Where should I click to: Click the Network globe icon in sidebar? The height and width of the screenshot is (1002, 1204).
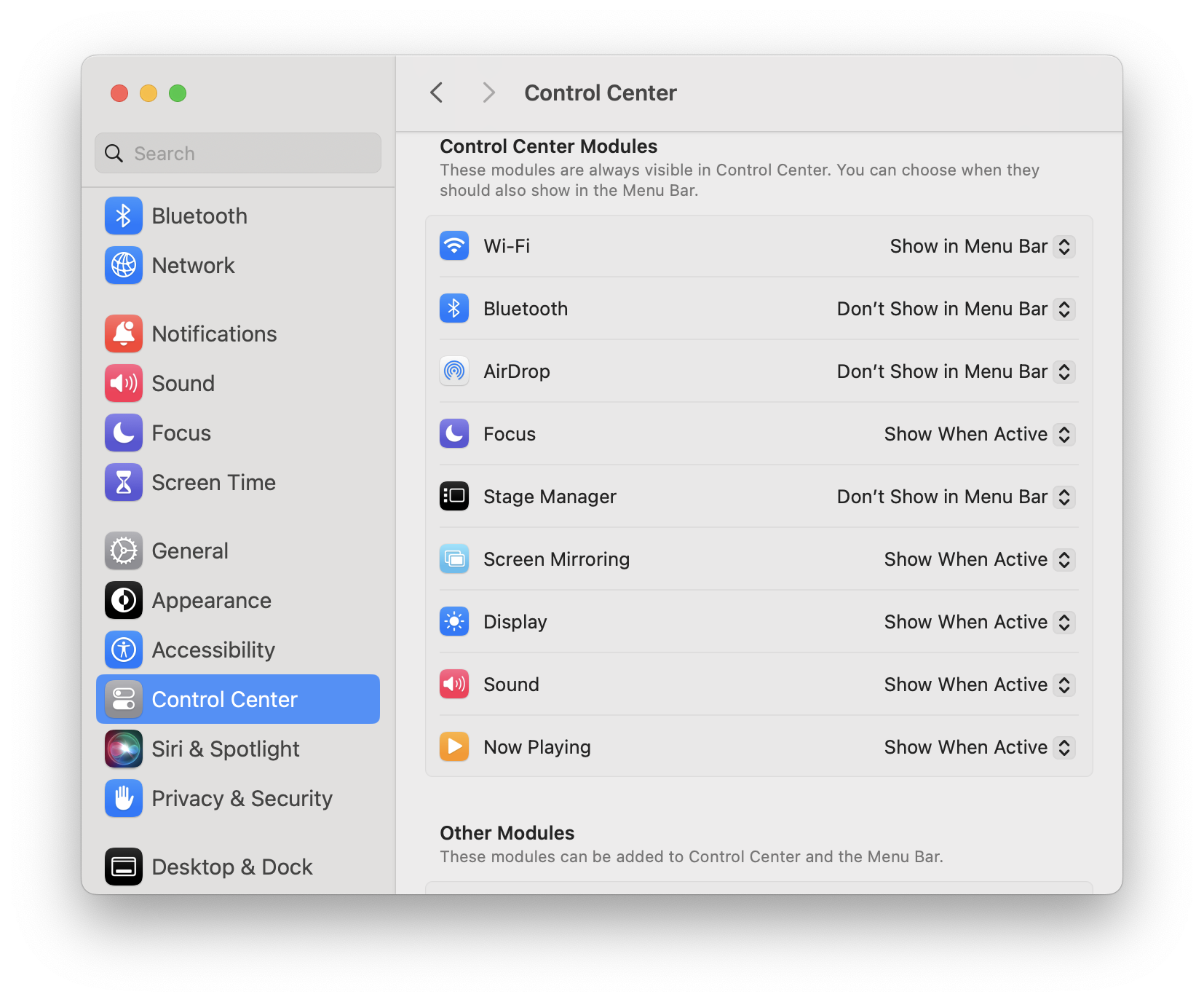pyautogui.click(x=123, y=265)
